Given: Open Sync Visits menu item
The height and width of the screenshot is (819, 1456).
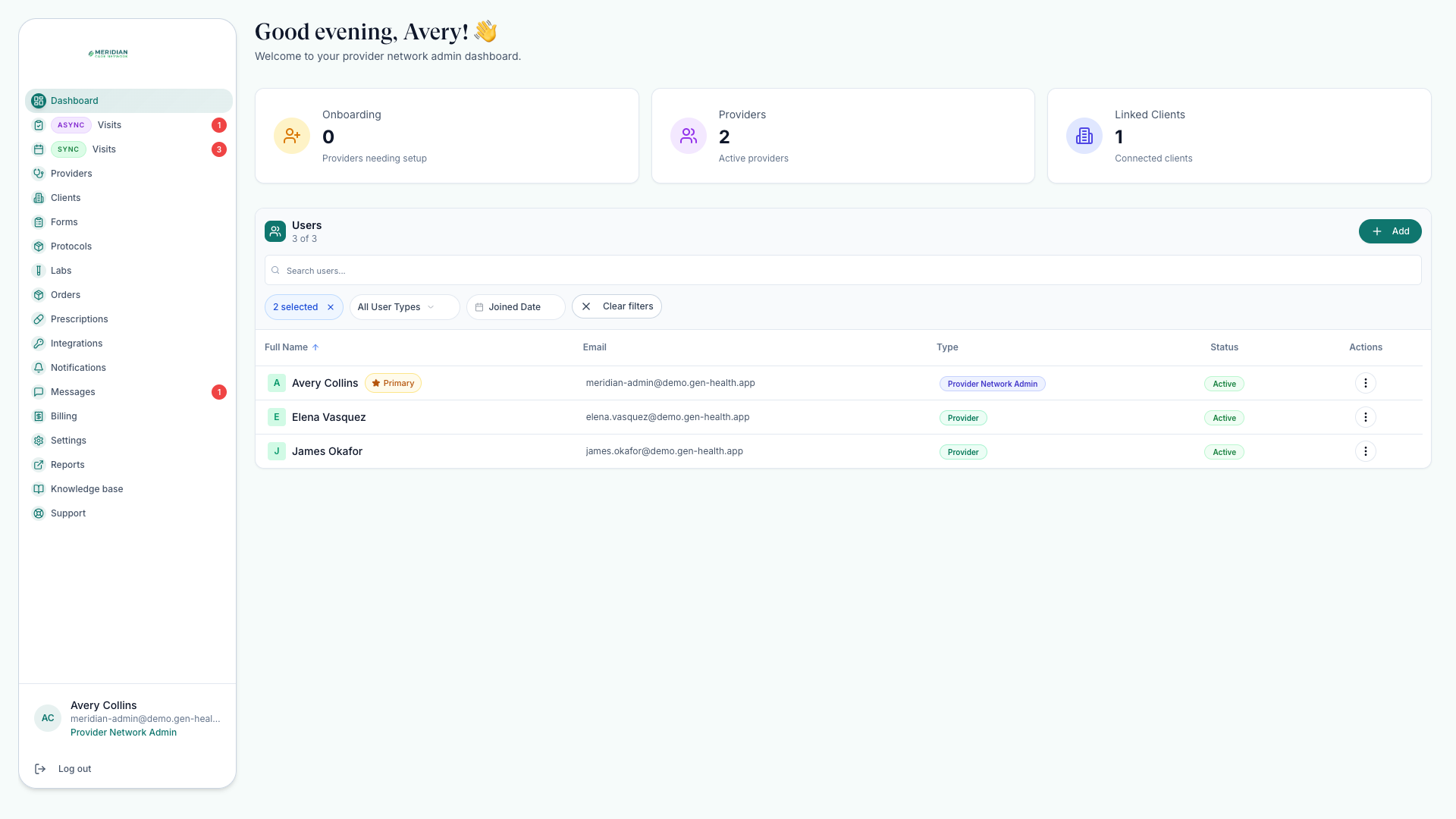Looking at the screenshot, I should 129,149.
